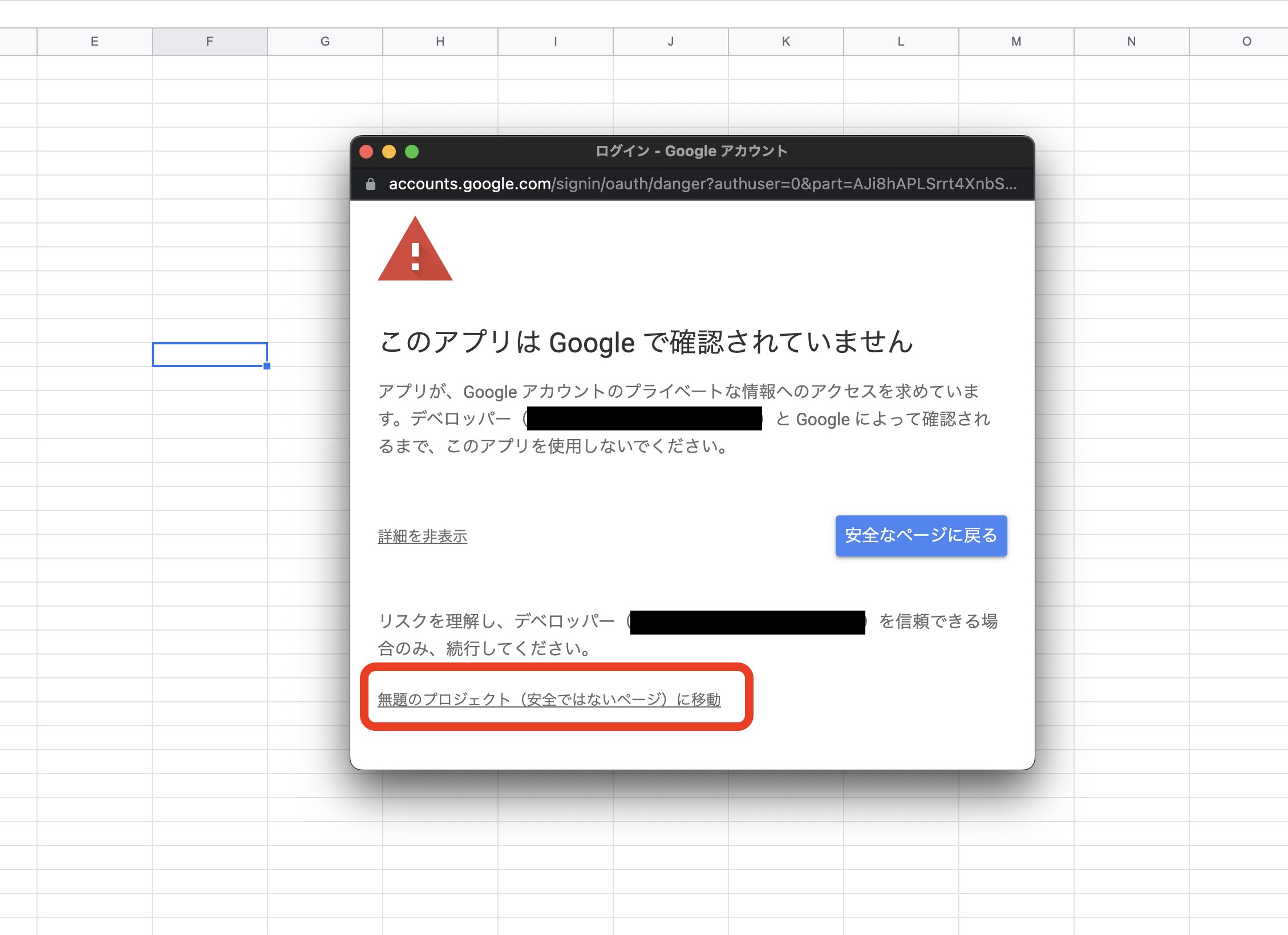The height and width of the screenshot is (935, 1288).
Task: Select column G header in the spreadsheet
Action: pos(325,42)
